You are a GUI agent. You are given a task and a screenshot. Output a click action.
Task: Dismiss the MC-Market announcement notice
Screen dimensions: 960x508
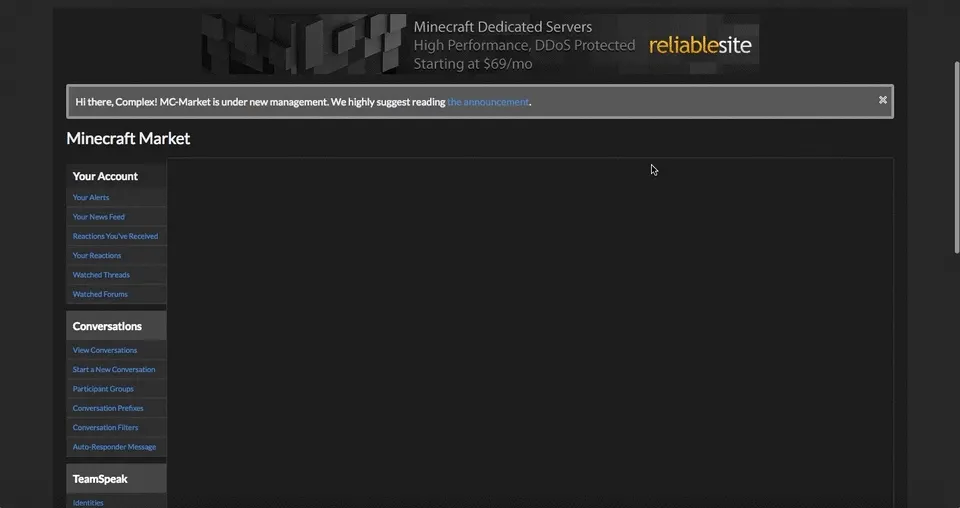[882, 100]
